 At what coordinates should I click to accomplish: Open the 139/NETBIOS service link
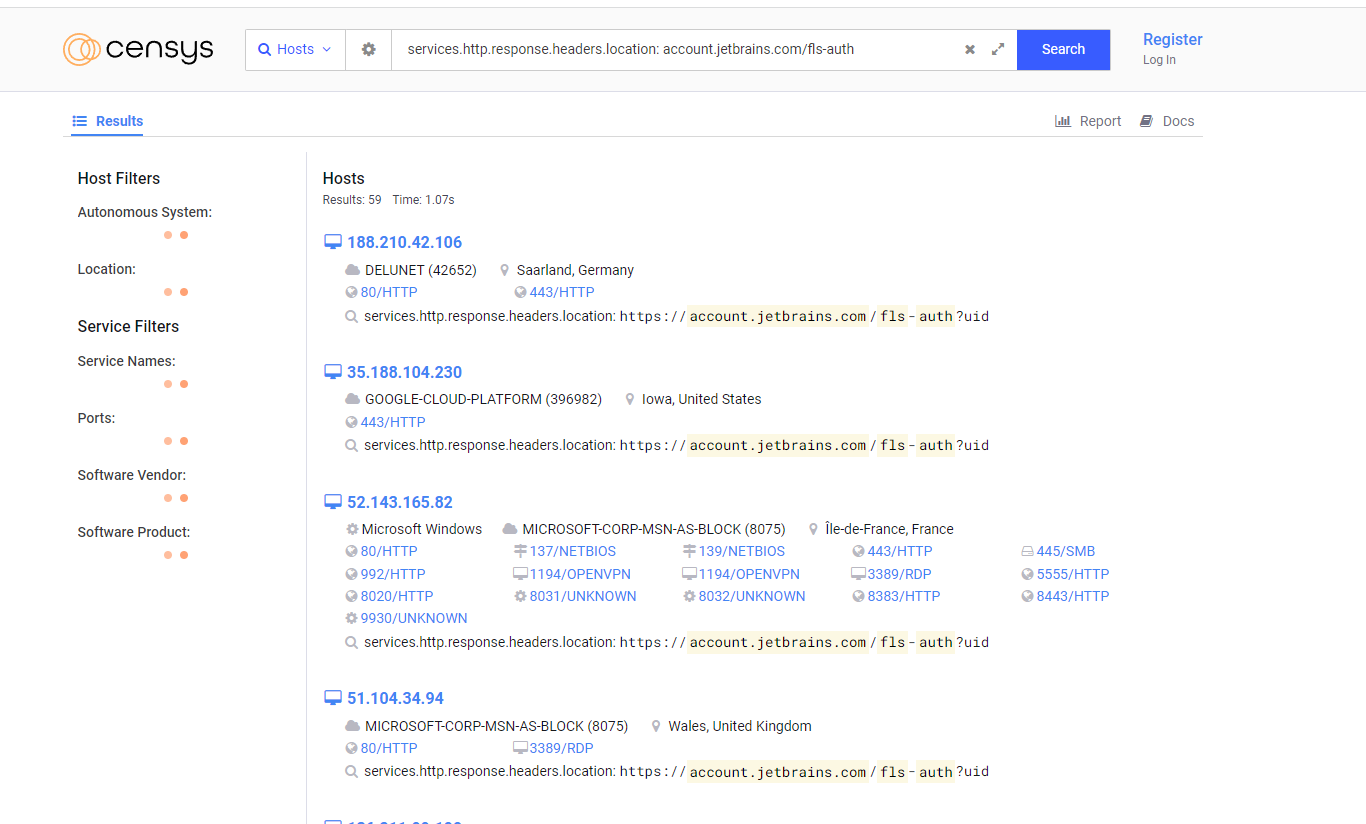click(742, 551)
